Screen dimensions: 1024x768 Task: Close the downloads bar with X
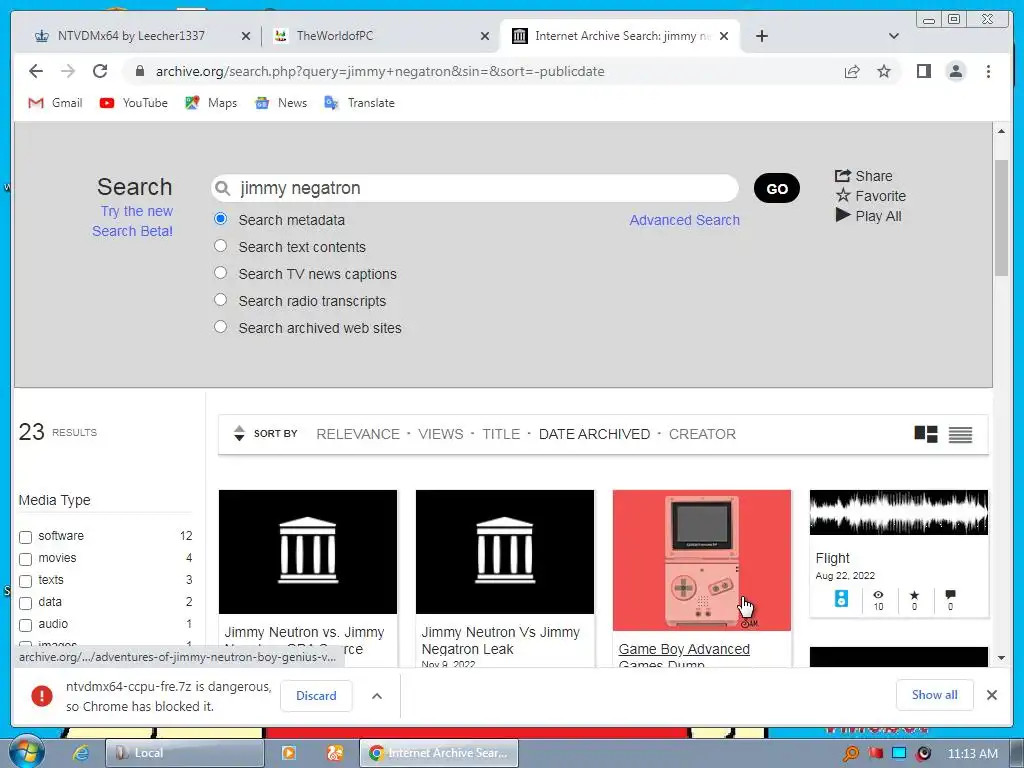click(991, 695)
